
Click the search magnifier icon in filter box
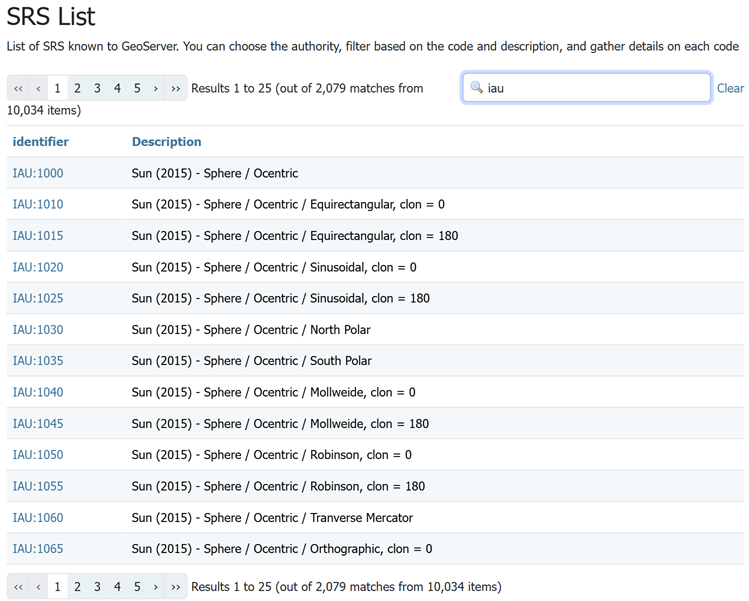pyautogui.click(x=476, y=87)
